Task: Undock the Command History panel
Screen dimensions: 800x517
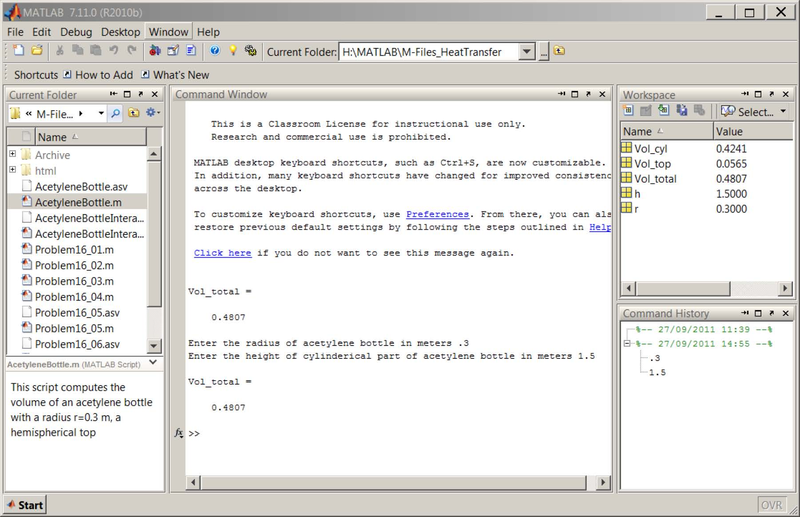Action: [772, 313]
